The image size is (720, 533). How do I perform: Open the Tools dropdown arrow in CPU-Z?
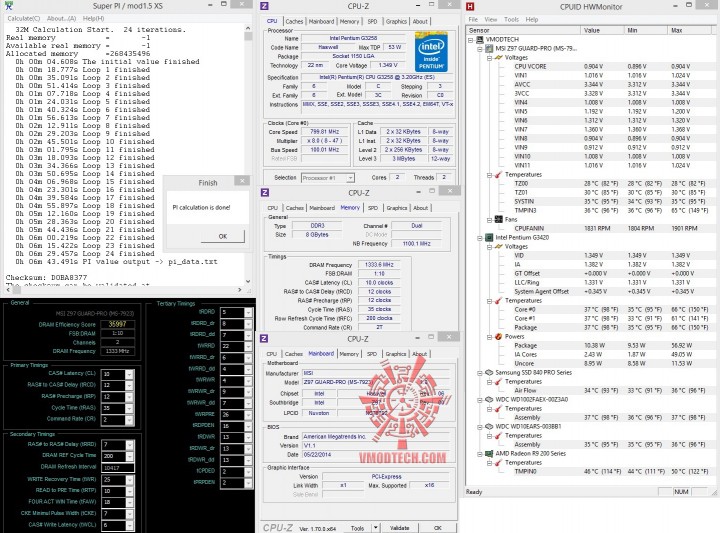coord(376,527)
